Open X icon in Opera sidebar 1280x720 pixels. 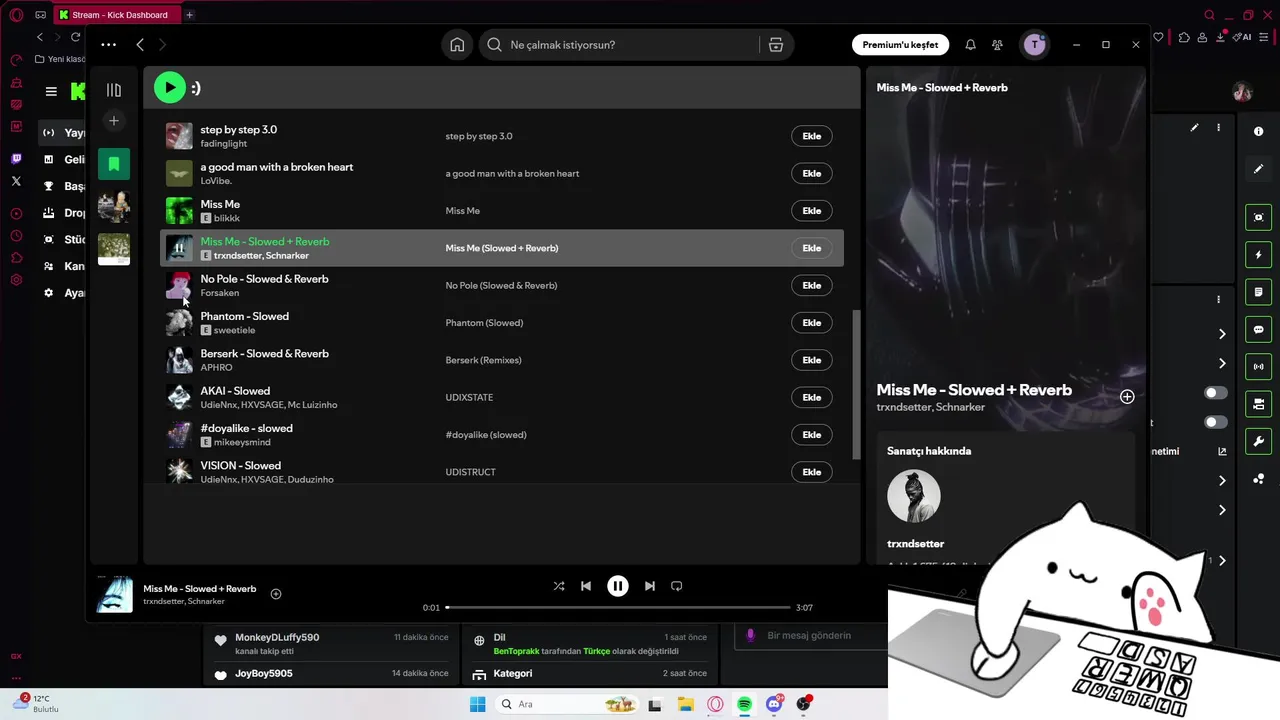coord(16,181)
